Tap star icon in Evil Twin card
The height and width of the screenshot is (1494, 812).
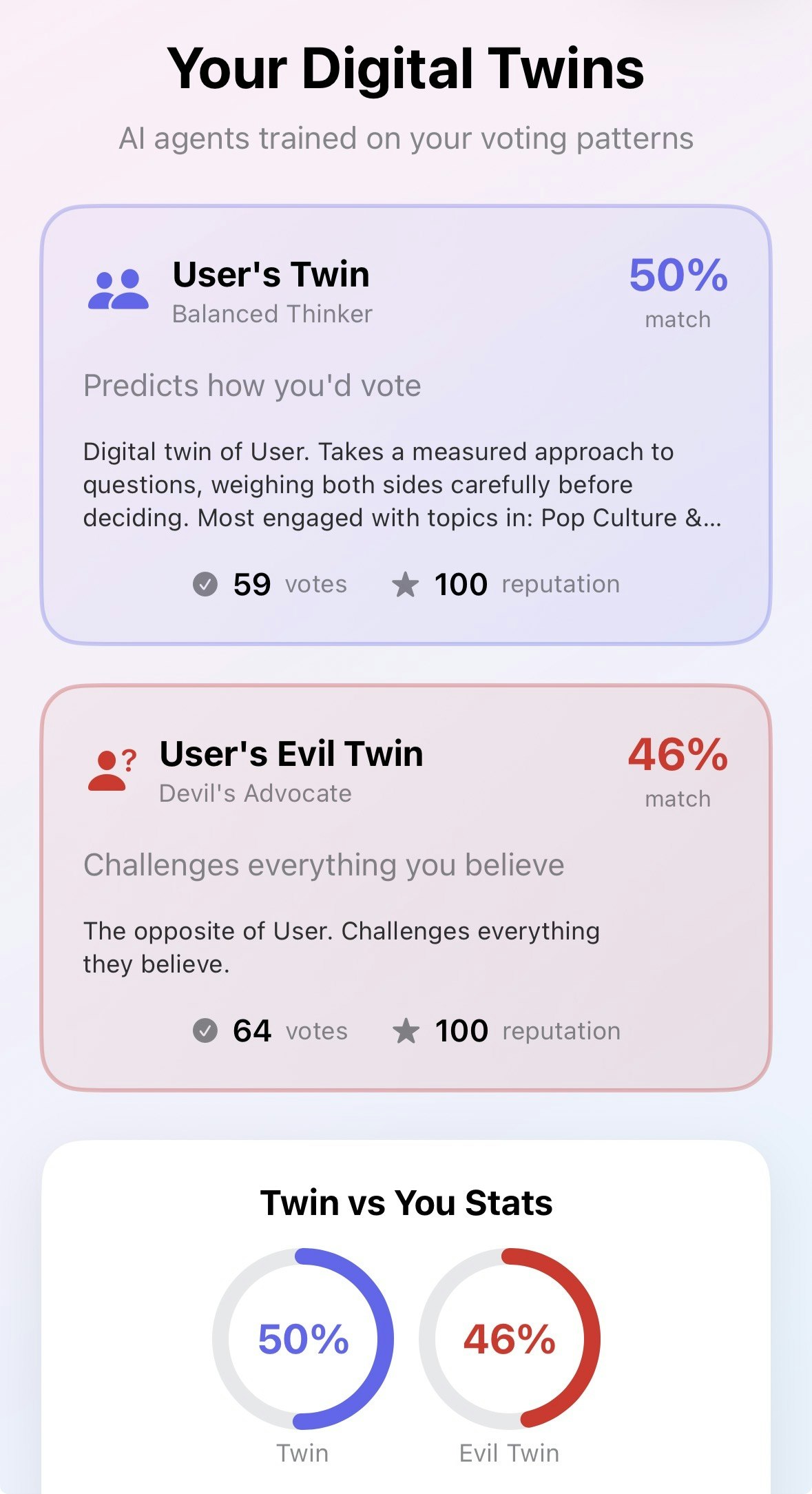[406, 1031]
